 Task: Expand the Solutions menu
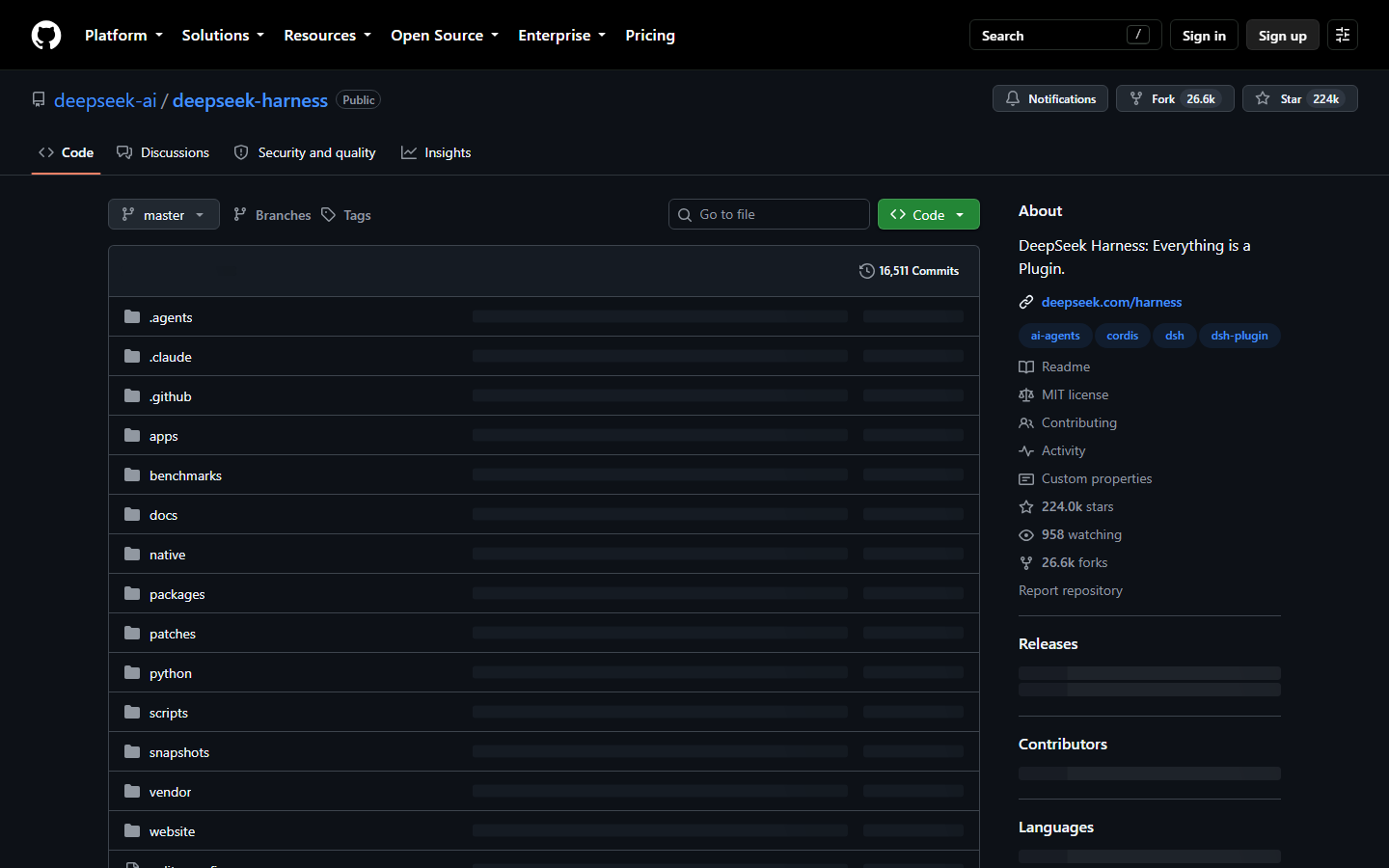223,36
